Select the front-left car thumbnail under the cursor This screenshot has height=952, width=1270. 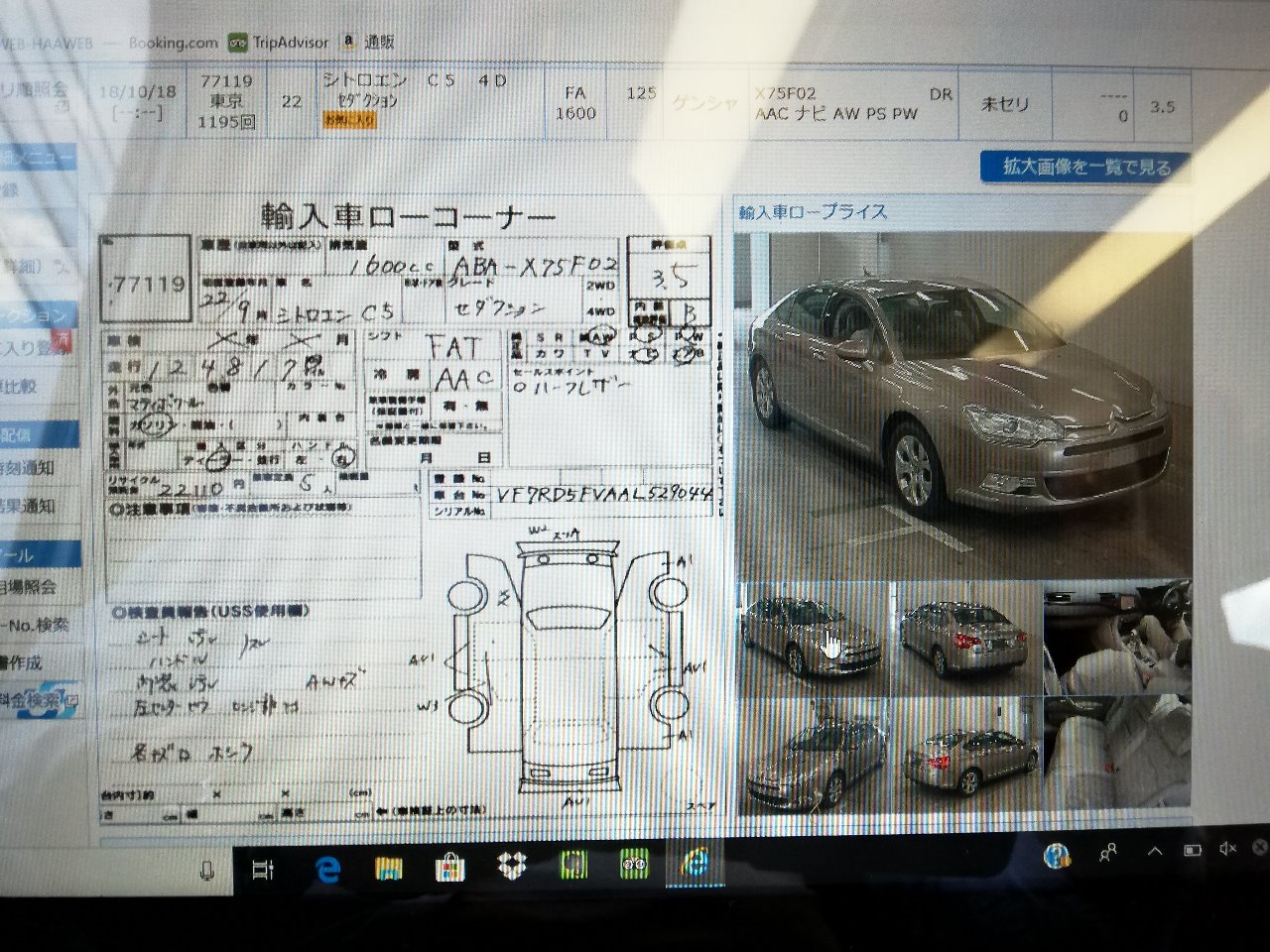click(815, 638)
